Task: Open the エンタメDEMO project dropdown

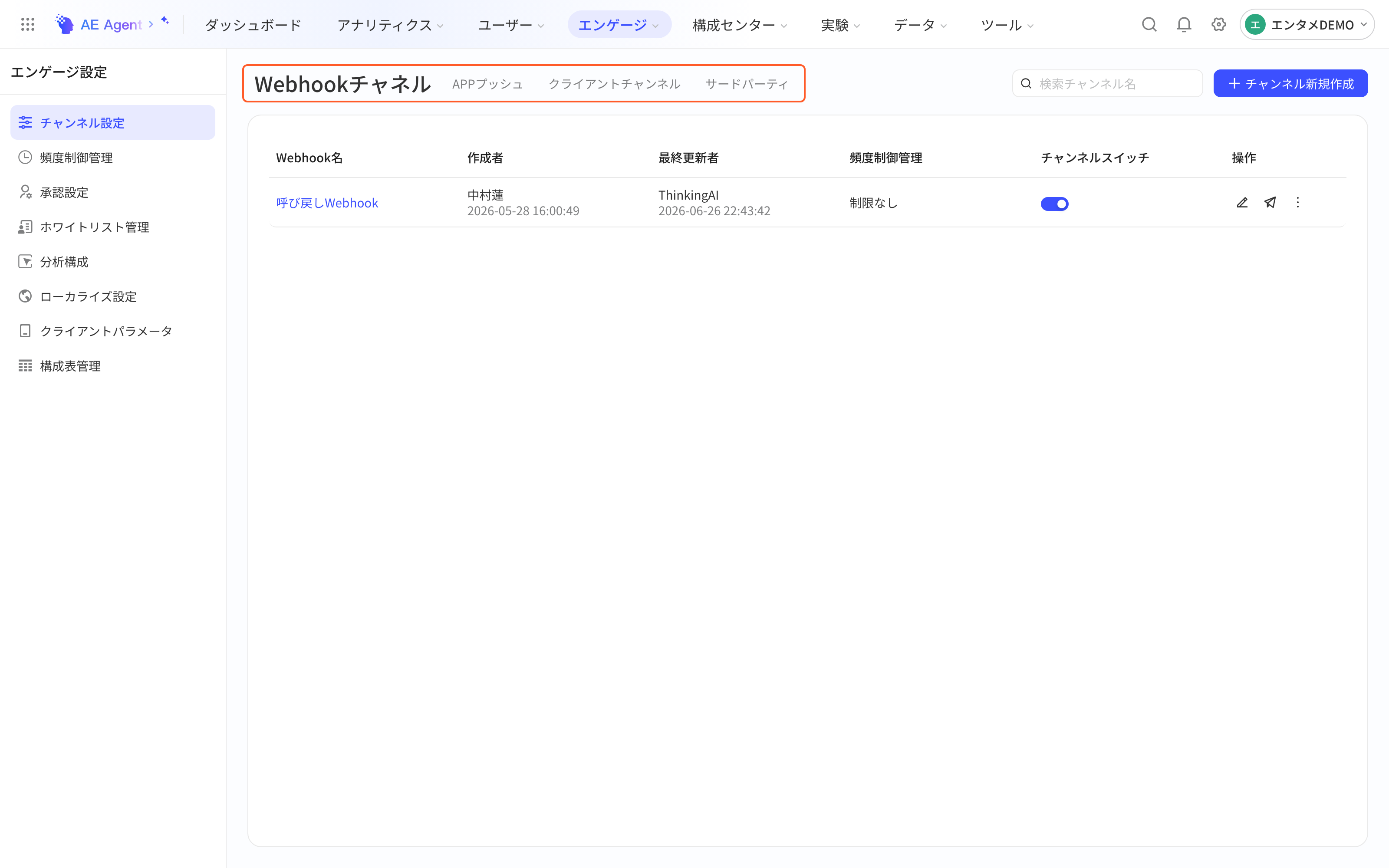Action: tap(1307, 25)
